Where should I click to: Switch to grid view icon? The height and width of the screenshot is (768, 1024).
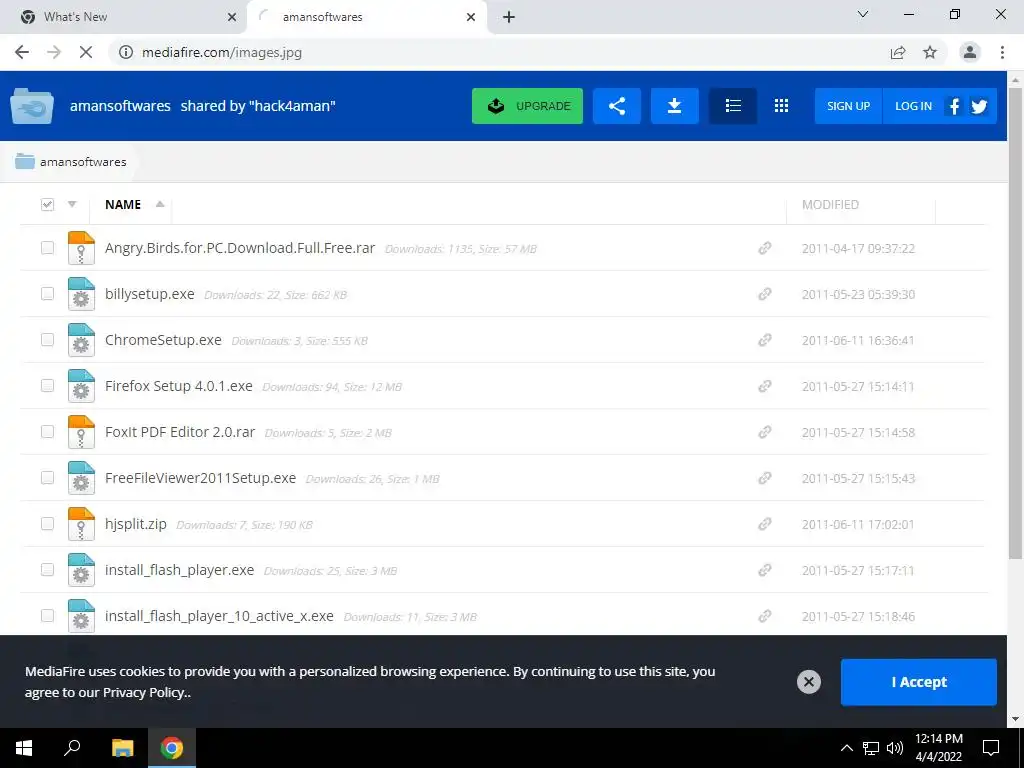tap(781, 106)
